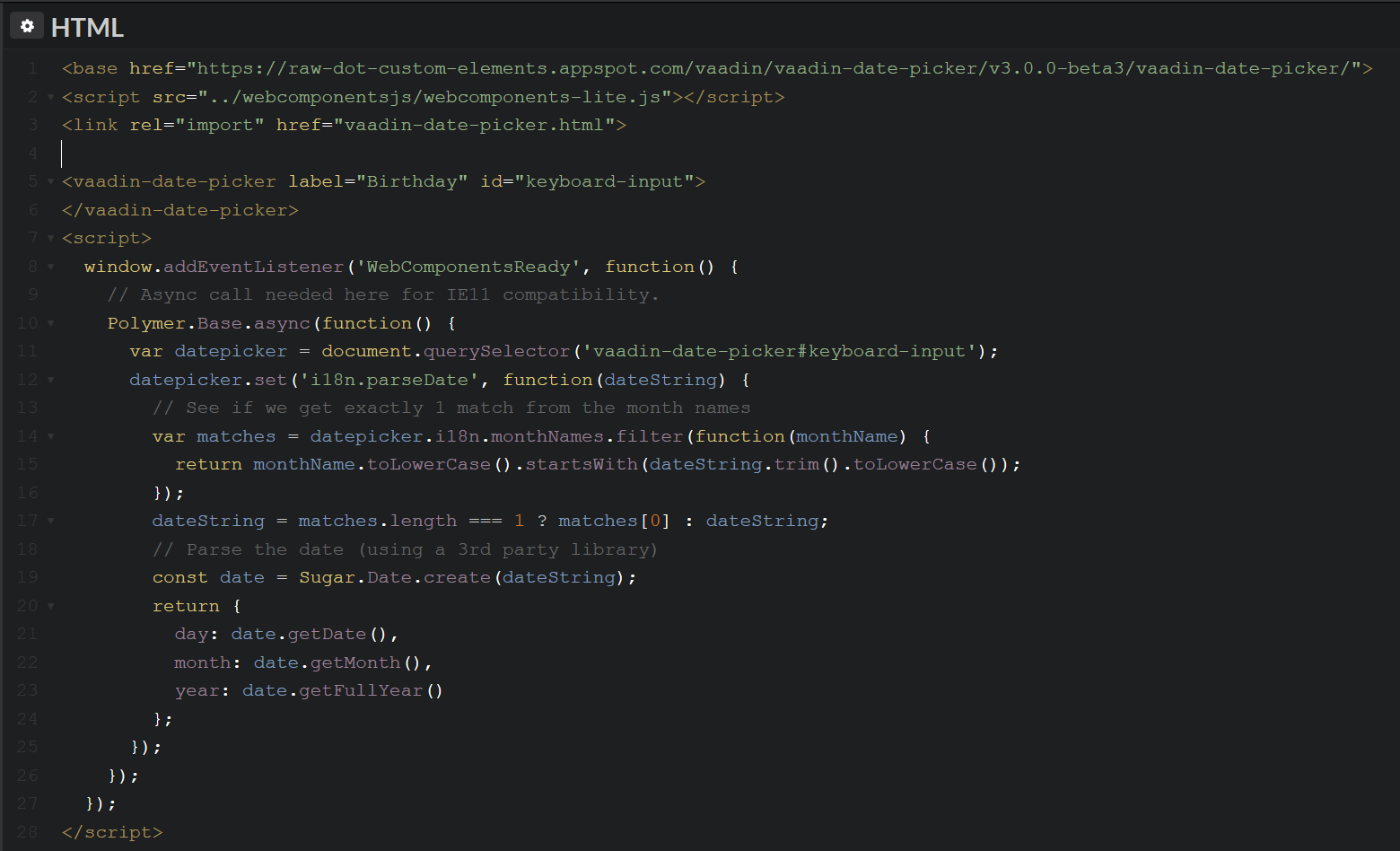Fold the script block at line 7
Image resolution: width=1400 pixels, height=851 pixels.
click(50, 238)
